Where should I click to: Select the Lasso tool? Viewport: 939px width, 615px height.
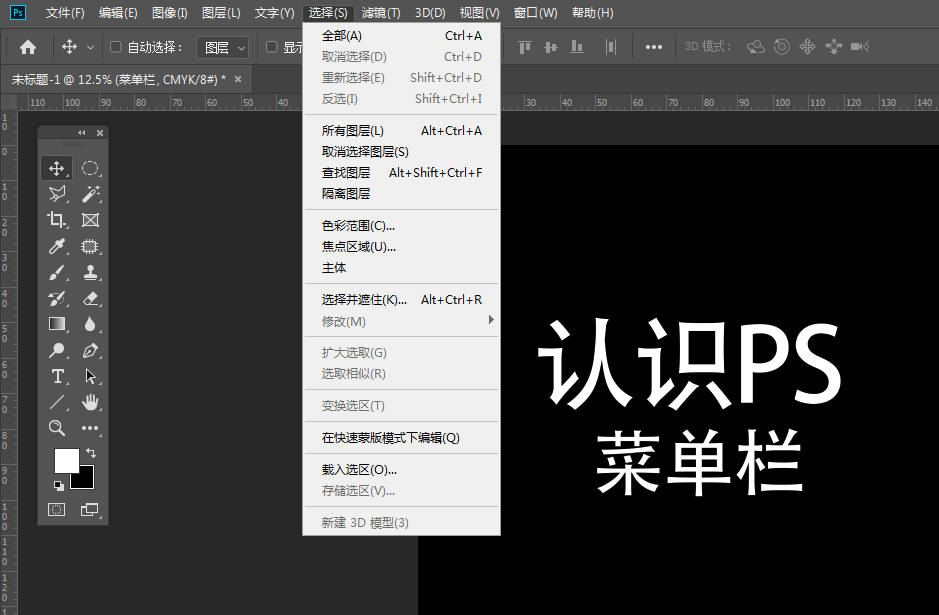click(57, 194)
